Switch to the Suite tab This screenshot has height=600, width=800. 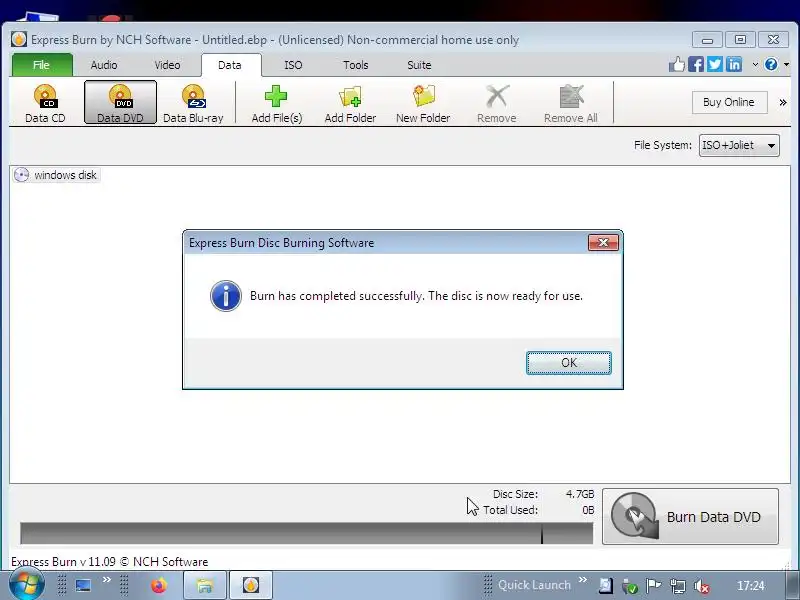(x=419, y=65)
